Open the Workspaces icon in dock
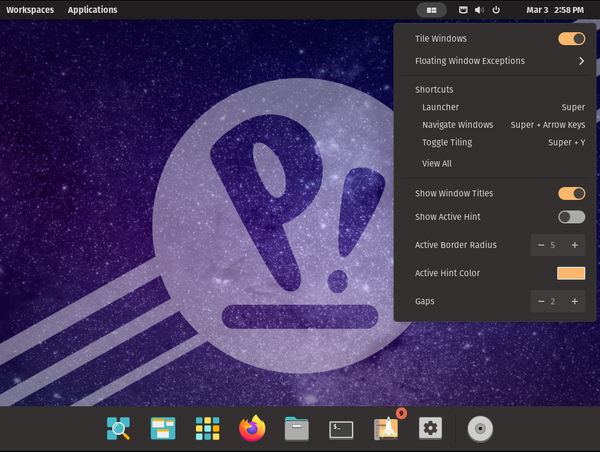The image size is (600, 452). tap(163, 428)
